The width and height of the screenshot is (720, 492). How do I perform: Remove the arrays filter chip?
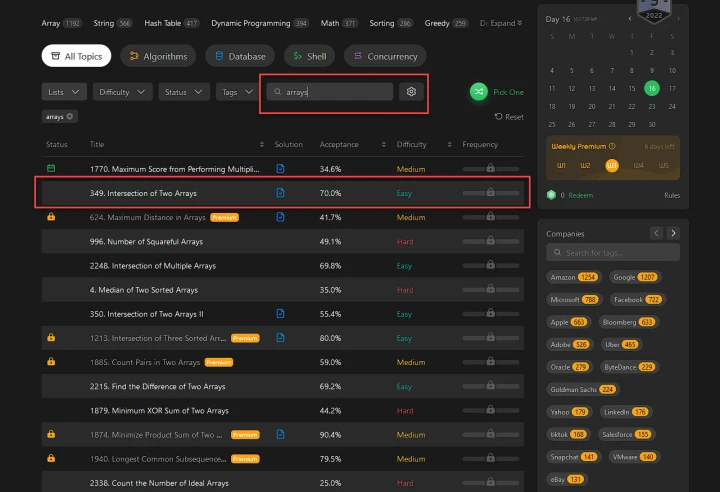[x=70, y=116]
